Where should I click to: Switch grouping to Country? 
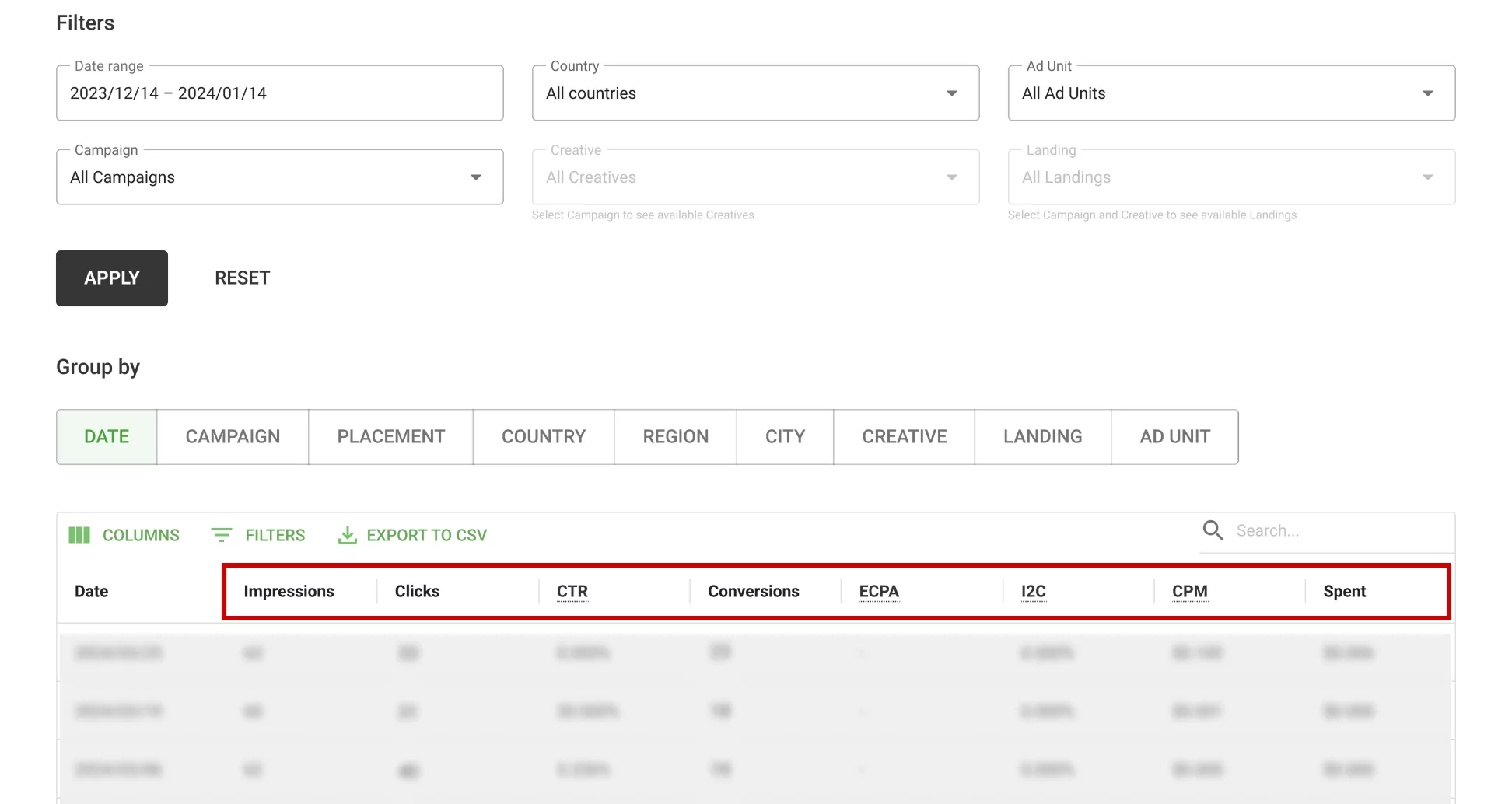543,437
